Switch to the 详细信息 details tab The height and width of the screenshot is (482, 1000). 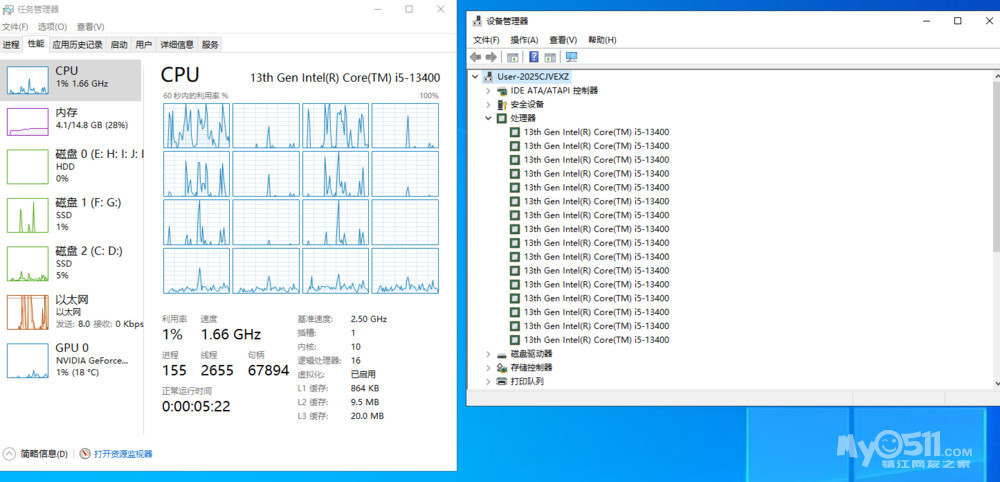click(177, 44)
